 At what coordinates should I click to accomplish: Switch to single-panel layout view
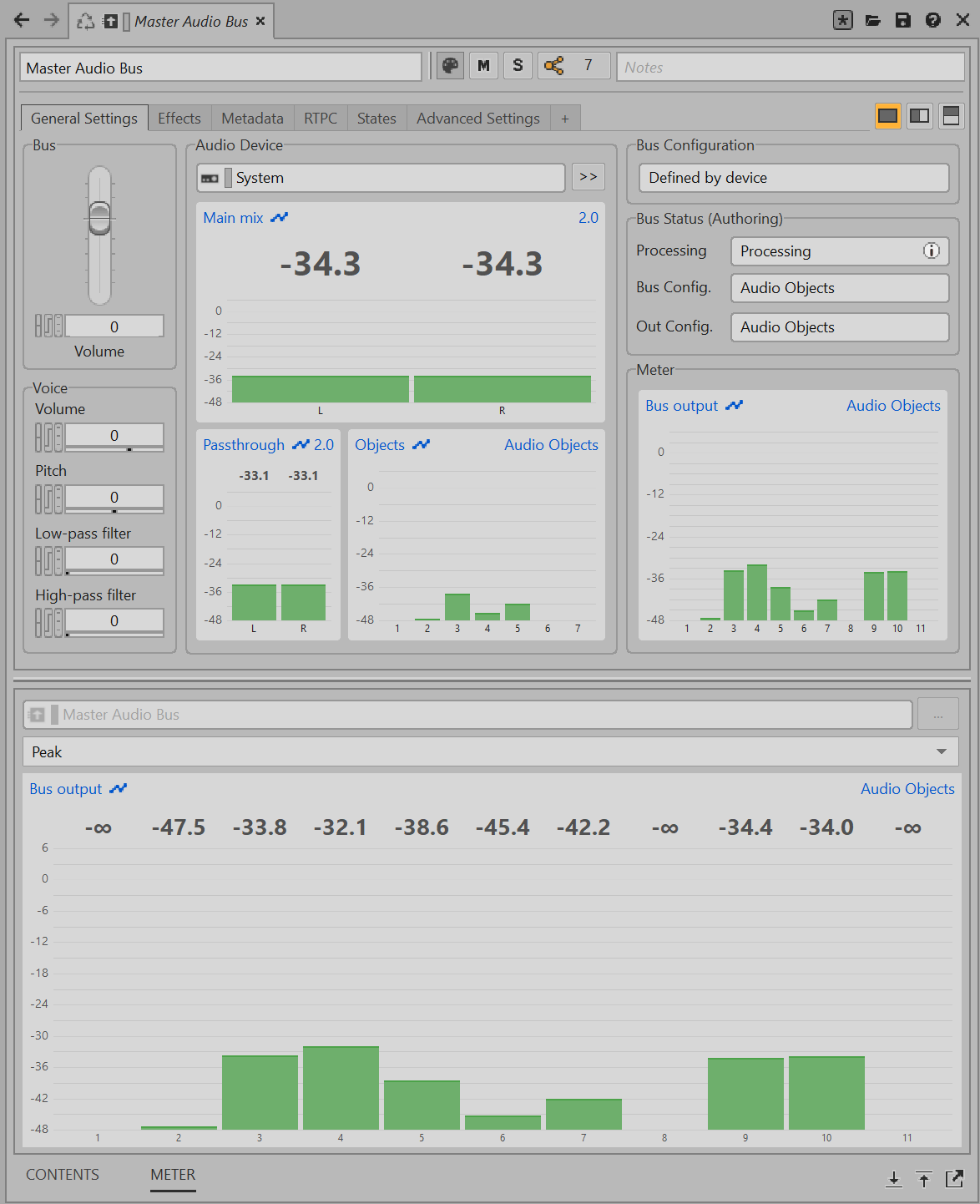[x=887, y=116]
